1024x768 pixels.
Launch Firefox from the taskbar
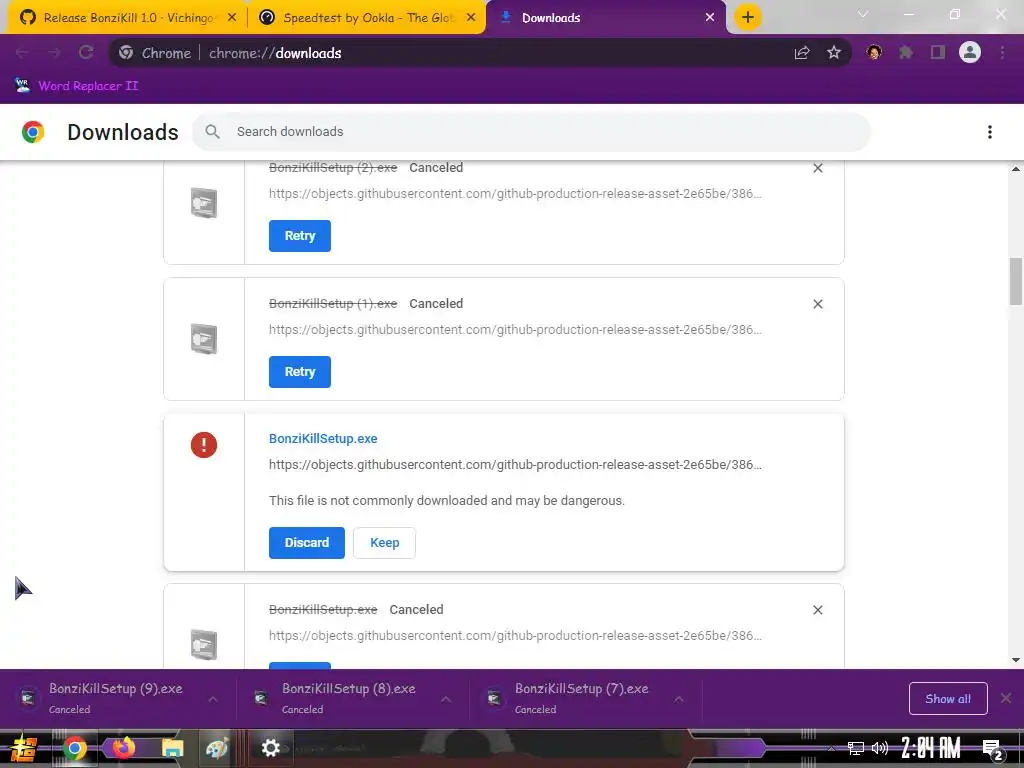click(123, 748)
